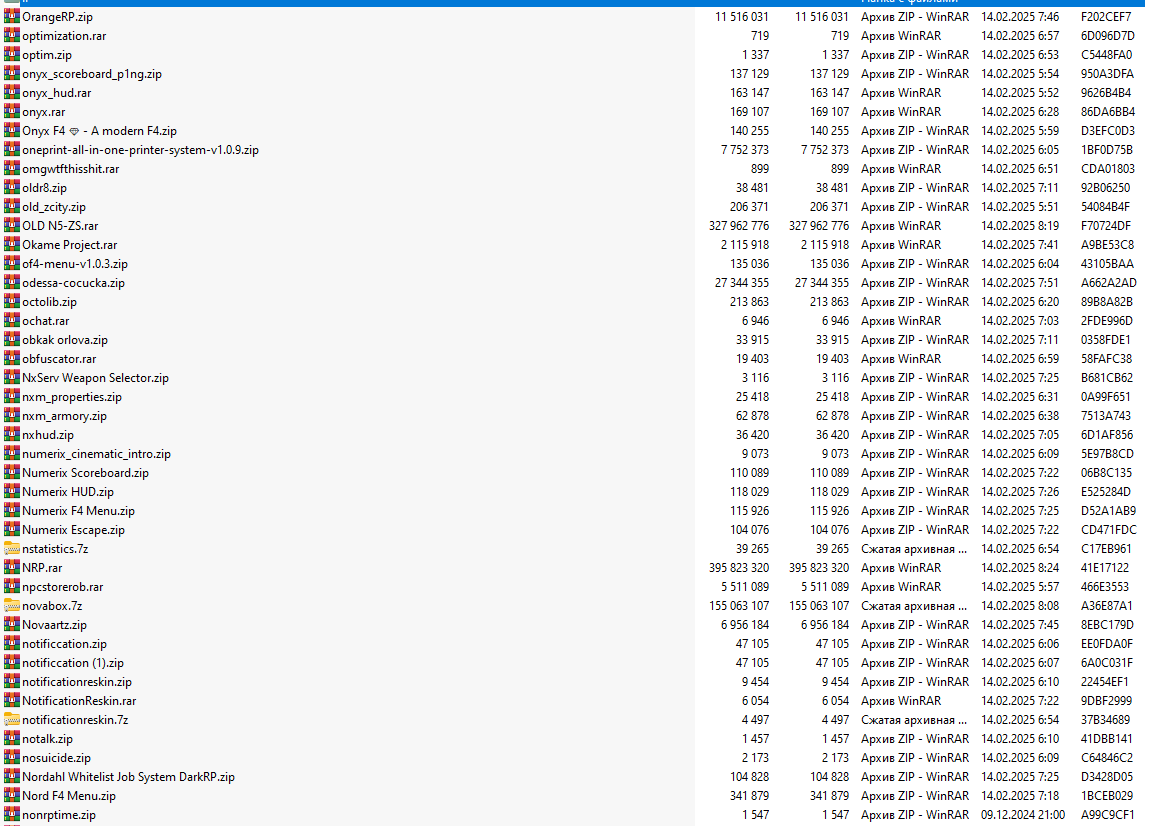The image size is (1152, 826).
Task: Select Nordahl Whitelist Job System DarkRP.zip name
Action: pyautogui.click(x=129, y=777)
